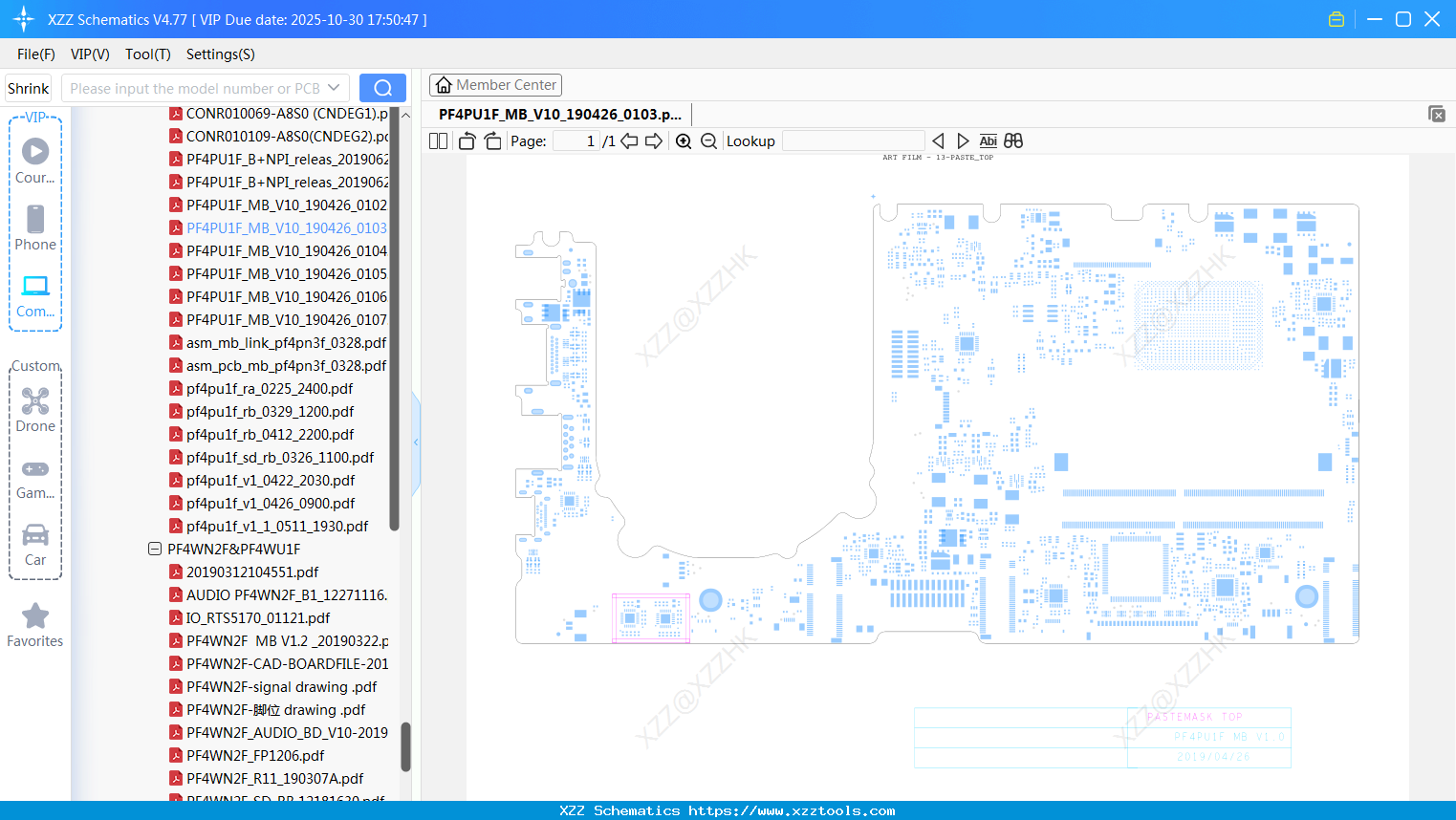
Task: Select the Drone category
Action: click(x=35, y=410)
